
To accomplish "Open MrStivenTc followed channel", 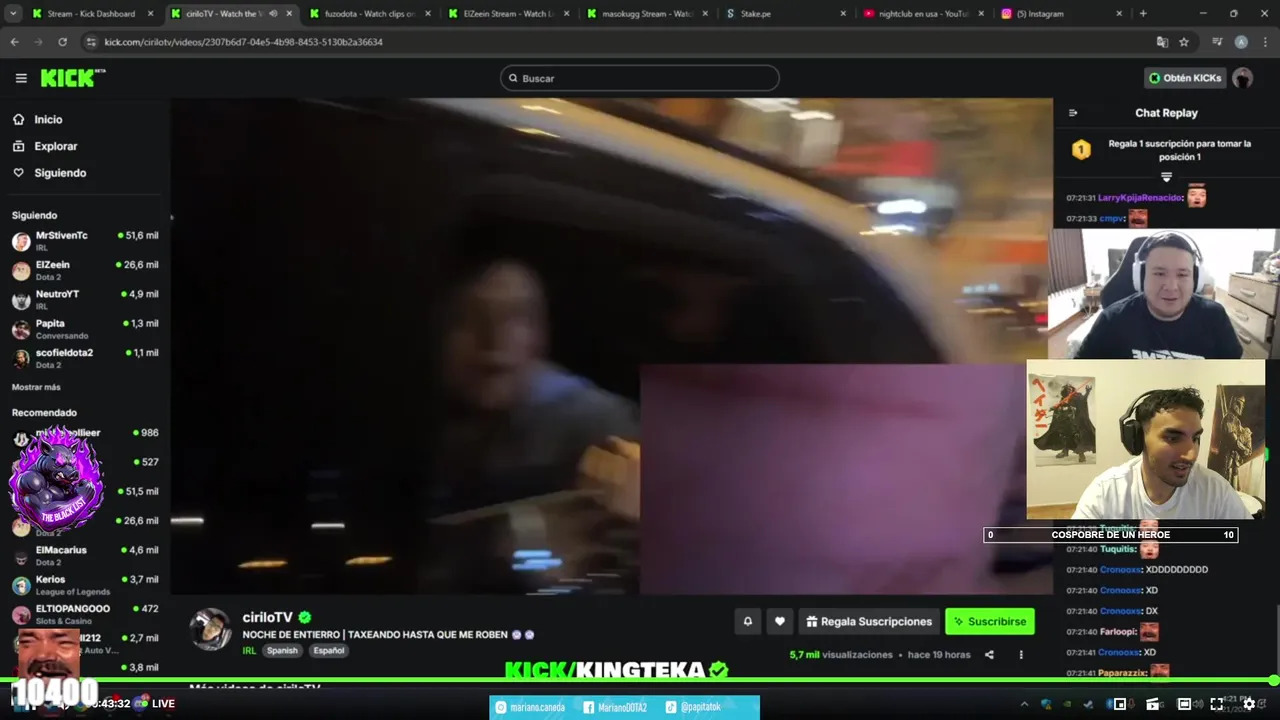I will 85,240.
